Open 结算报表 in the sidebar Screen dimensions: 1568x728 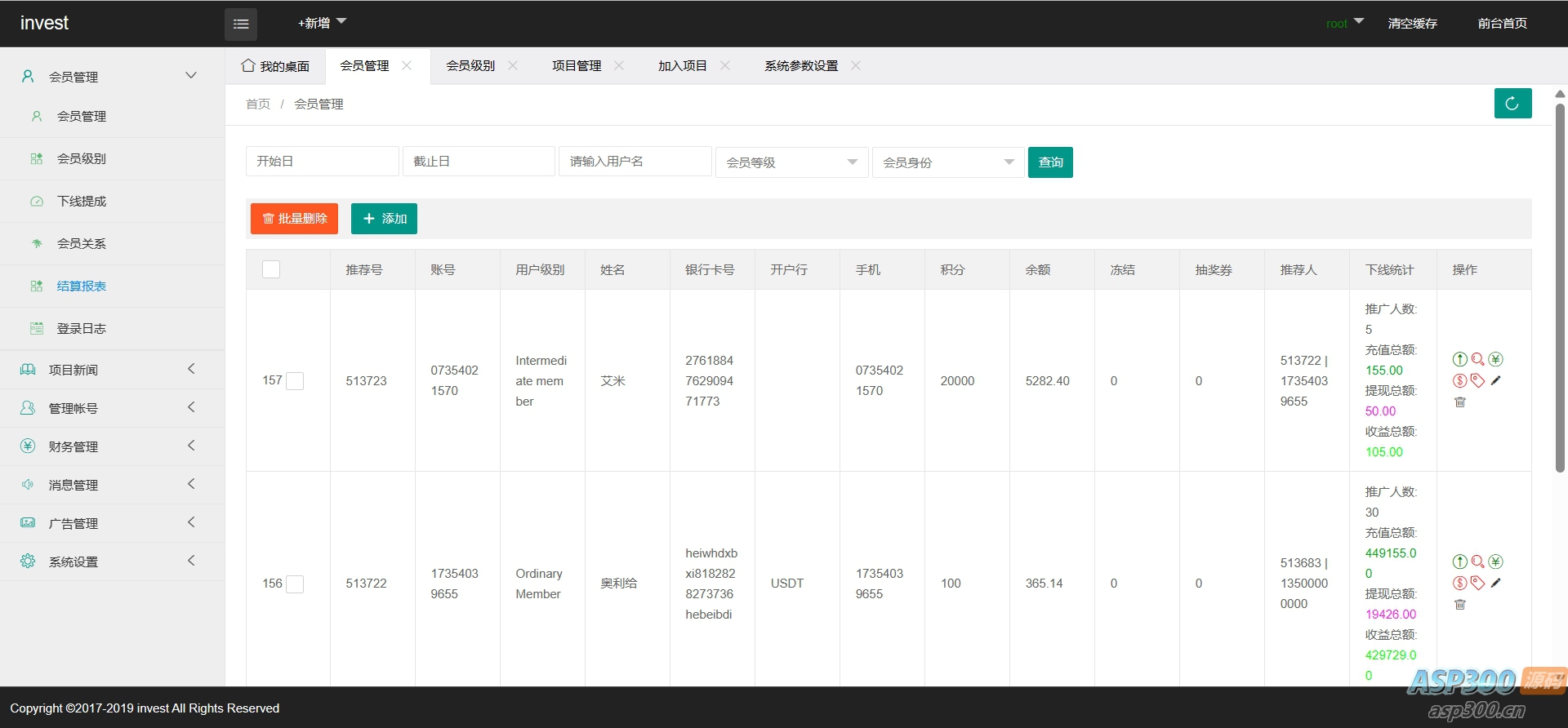82,286
